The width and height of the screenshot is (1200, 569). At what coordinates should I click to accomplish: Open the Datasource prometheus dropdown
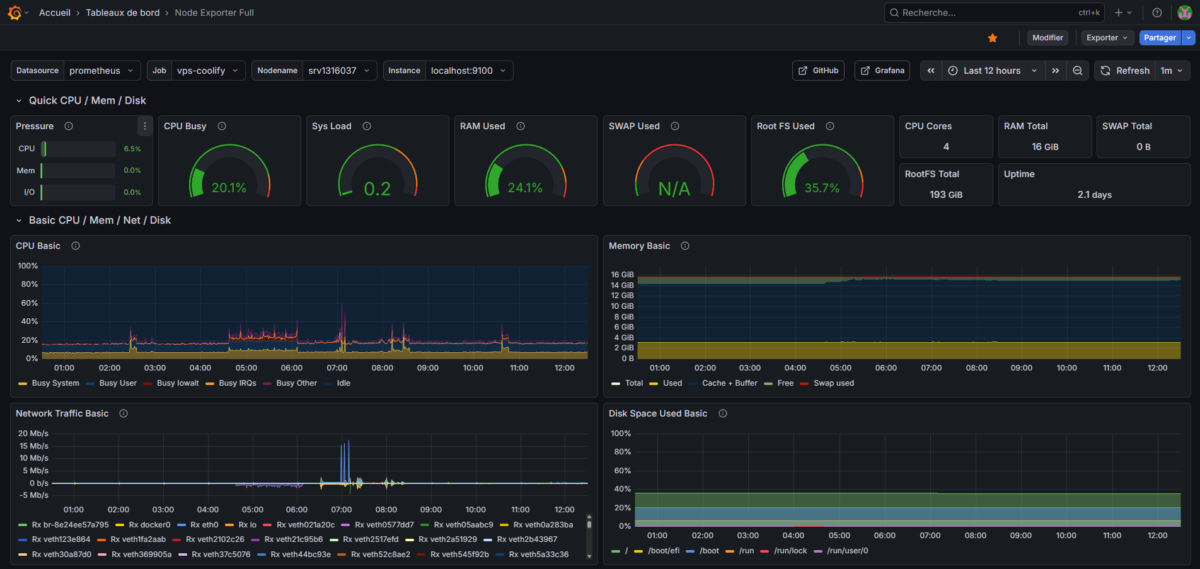click(x=102, y=71)
